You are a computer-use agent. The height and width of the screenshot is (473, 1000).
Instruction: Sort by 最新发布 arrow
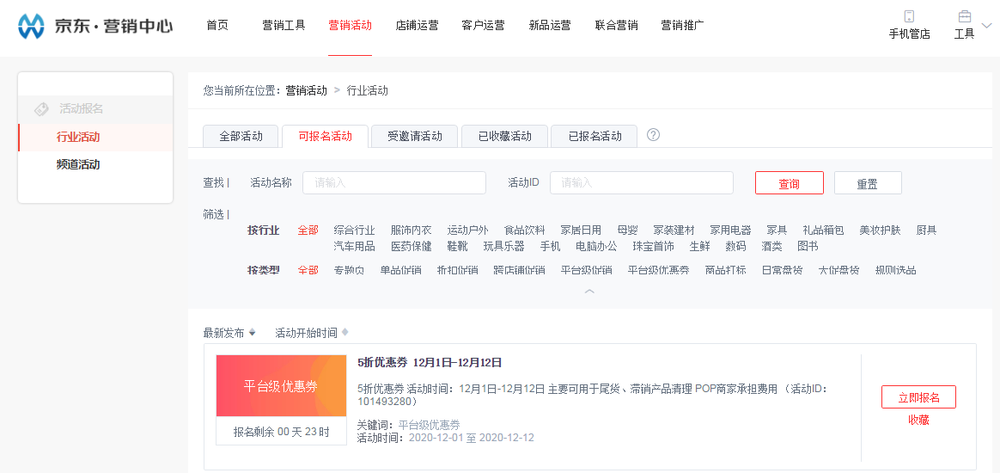pos(252,333)
